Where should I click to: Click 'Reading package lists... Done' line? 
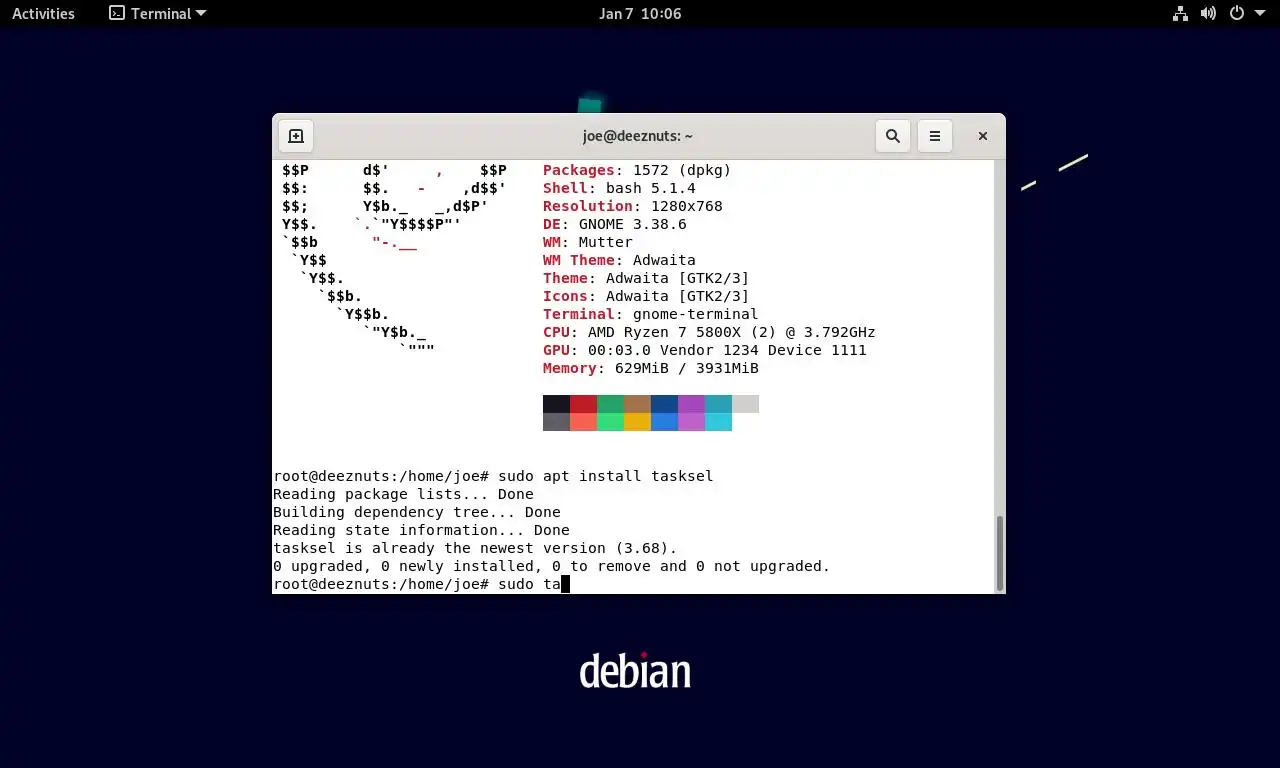pos(403,494)
